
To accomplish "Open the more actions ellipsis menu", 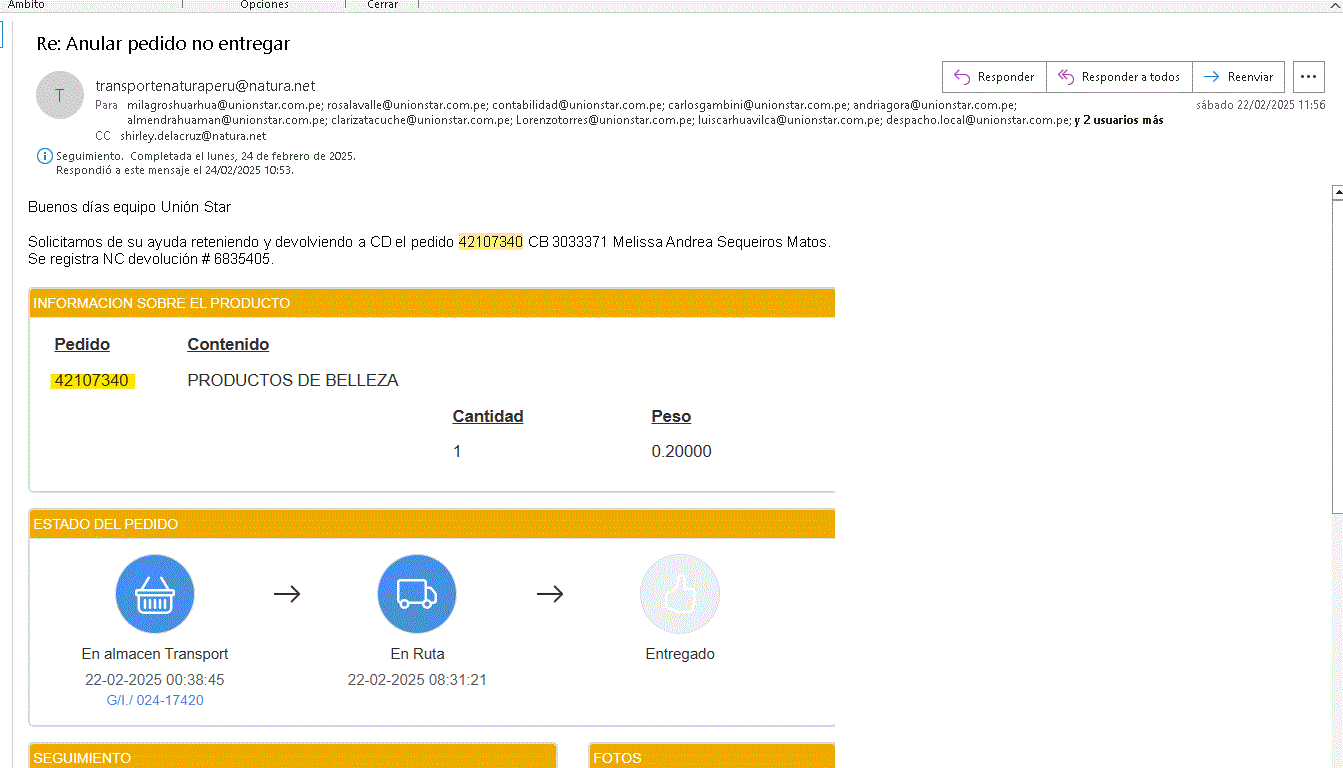I will pyautogui.click(x=1309, y=77).
